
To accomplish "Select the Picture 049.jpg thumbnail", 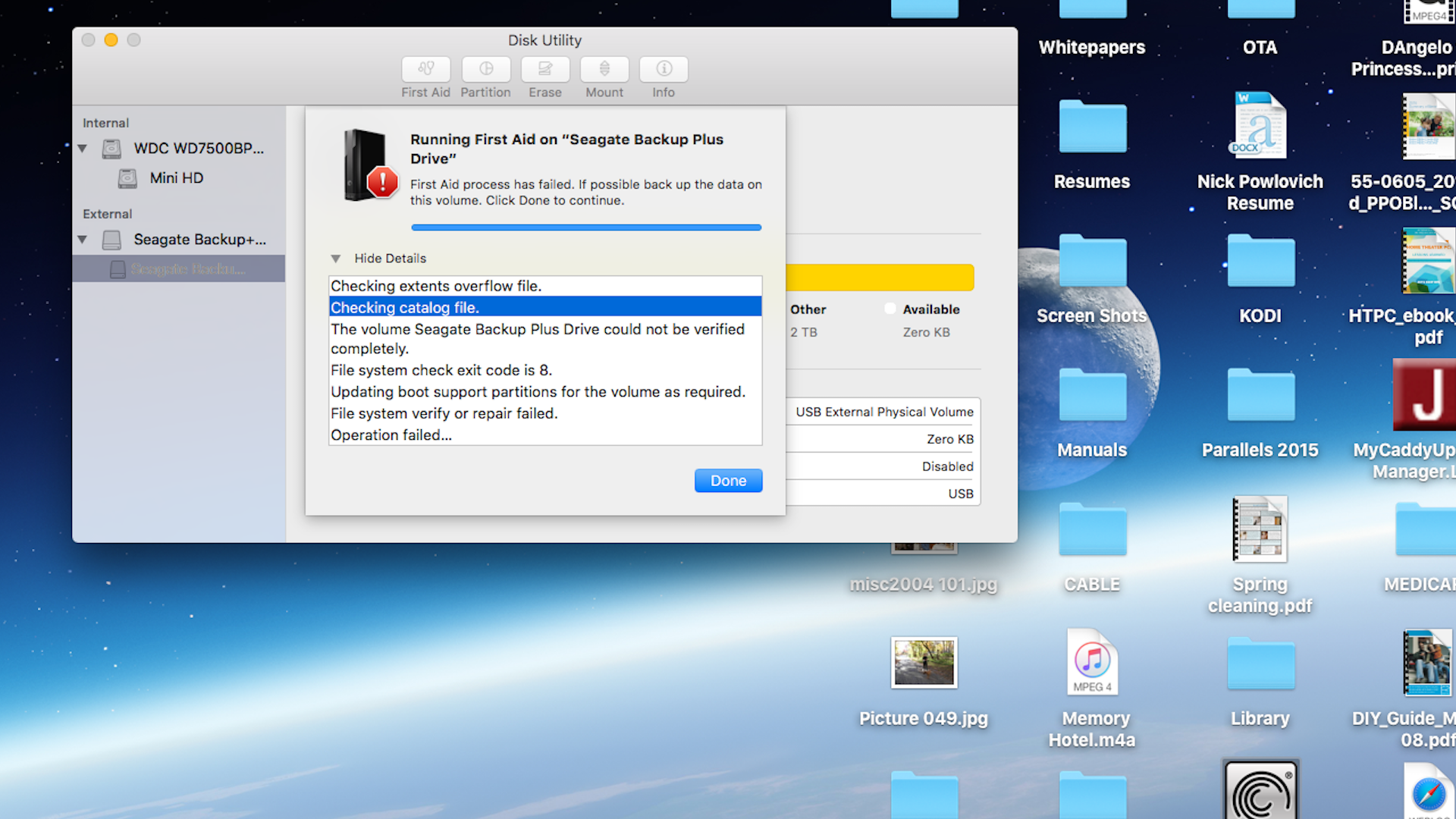I will pyautogui.click(x=924, y=662).
